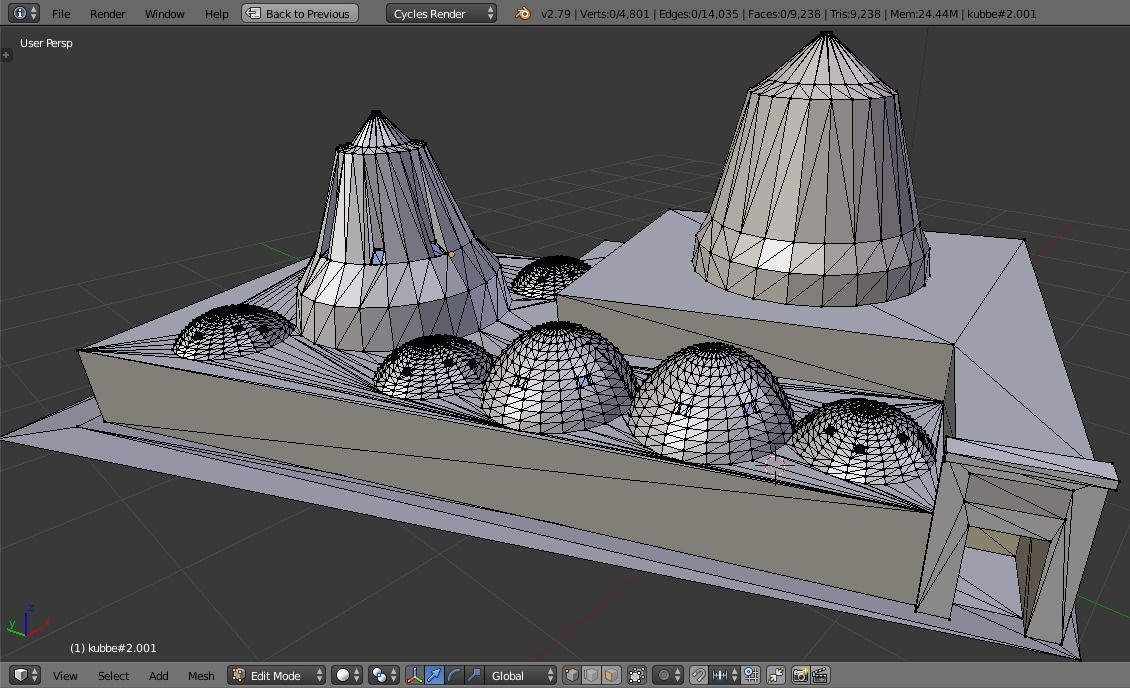This screenshot has width=1130, height=688.
Task: Open the Window menu
Action: [x=164, y=14]
